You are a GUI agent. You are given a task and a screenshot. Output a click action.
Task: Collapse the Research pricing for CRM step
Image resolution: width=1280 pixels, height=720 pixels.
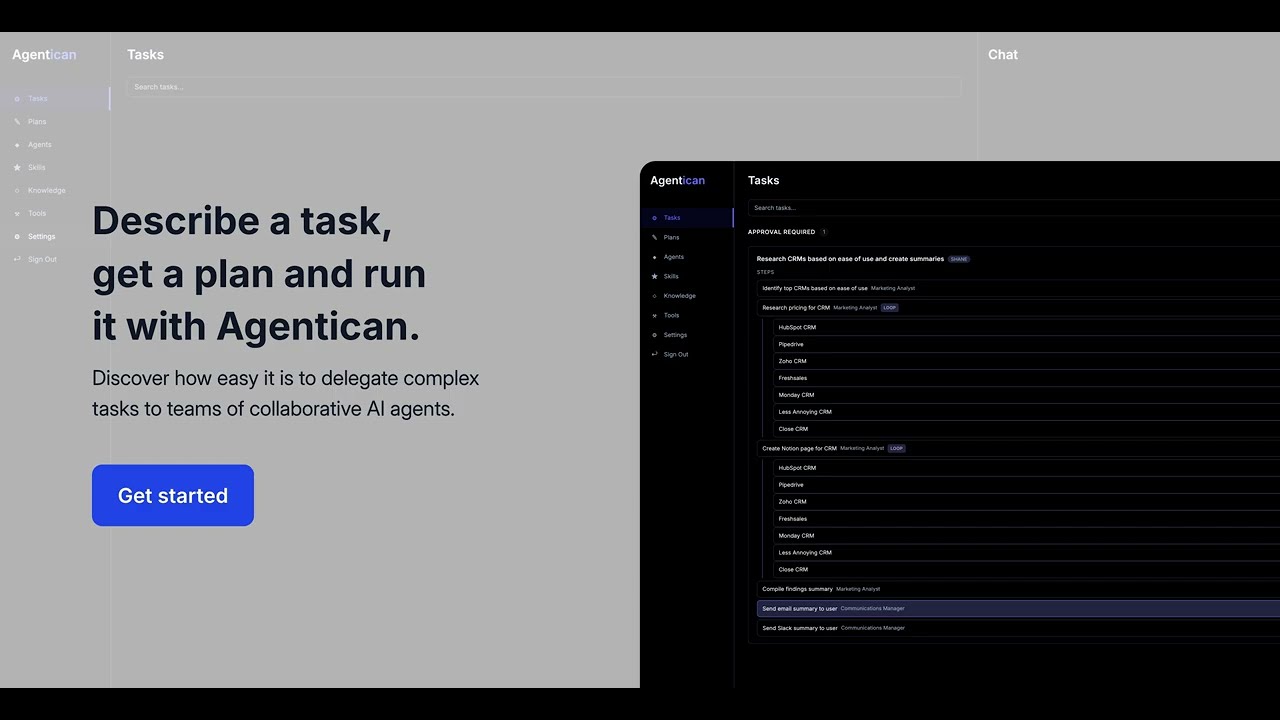800,307
